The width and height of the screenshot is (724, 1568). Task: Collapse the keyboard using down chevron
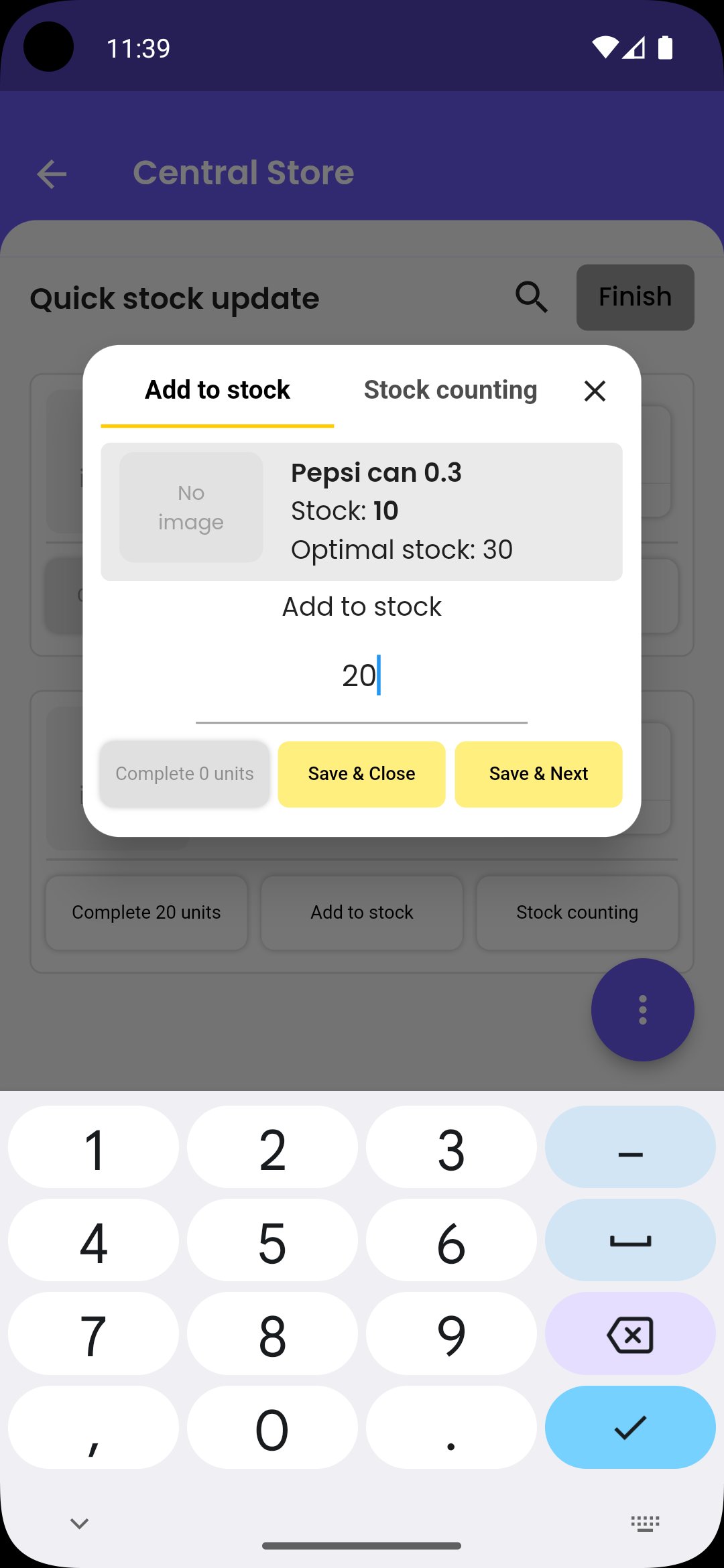[x=79, y=1523]
